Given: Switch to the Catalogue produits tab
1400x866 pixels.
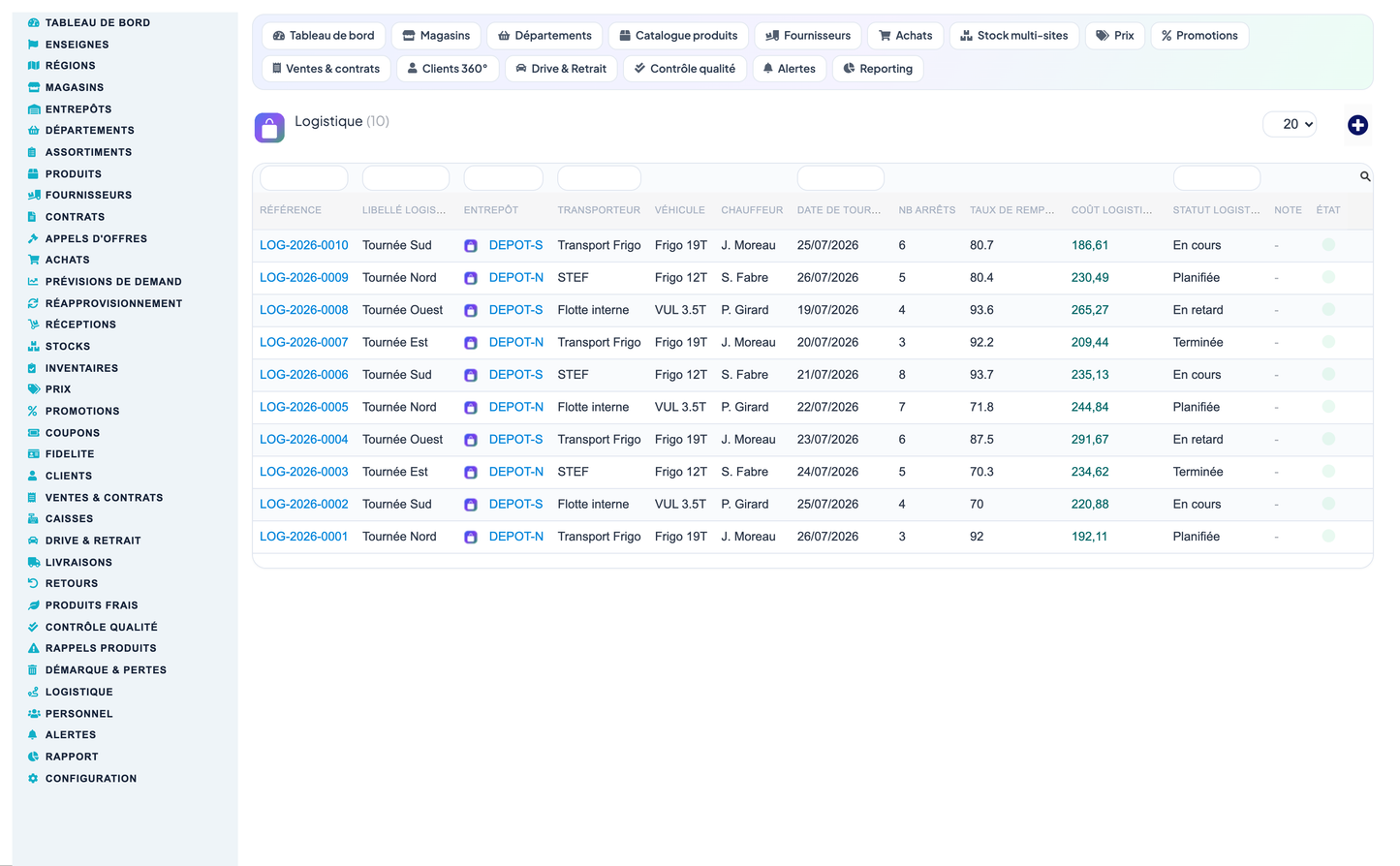Looking at the screenshot, I should (678, 36).
